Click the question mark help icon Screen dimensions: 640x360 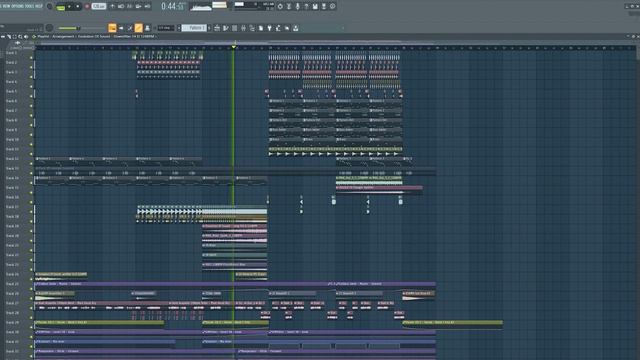pos(306,6)
